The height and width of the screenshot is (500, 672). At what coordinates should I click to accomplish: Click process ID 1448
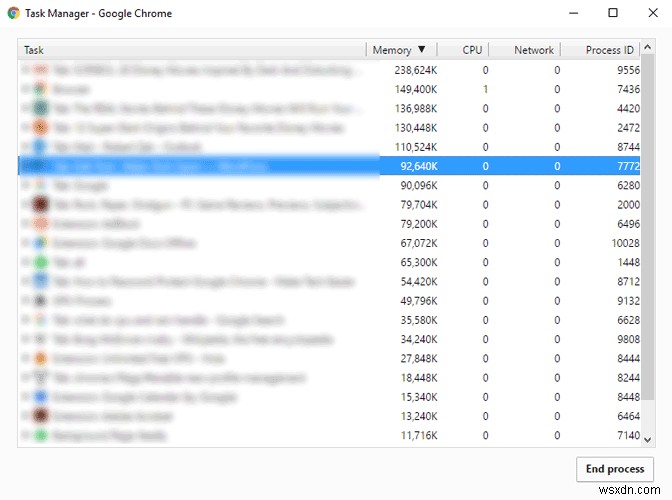click(x=628, y=262)
